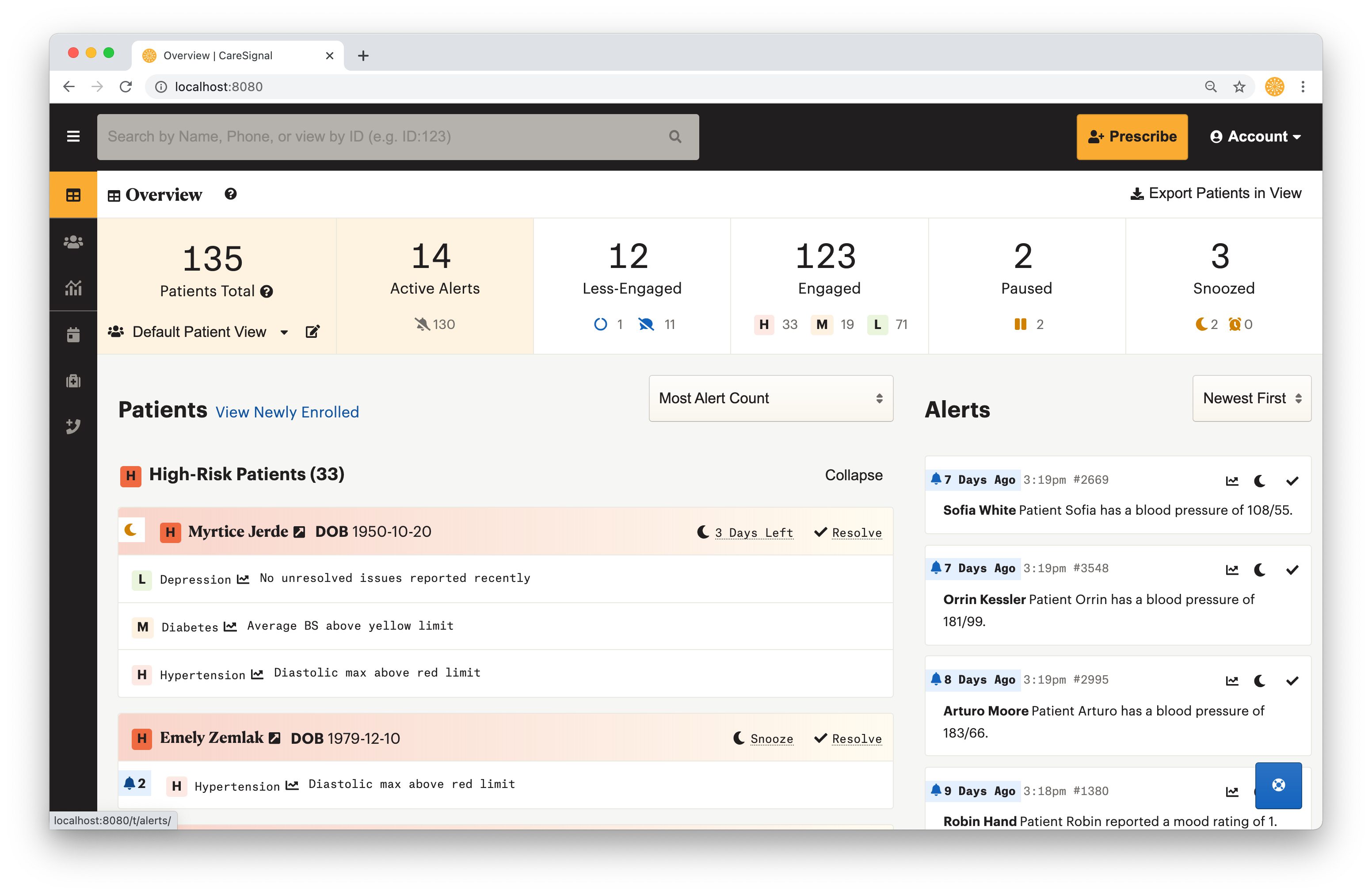Viewport: 1372px width, 895px height.
Task: Open the hamburger menu in header
Action: [x=73, y=137]
